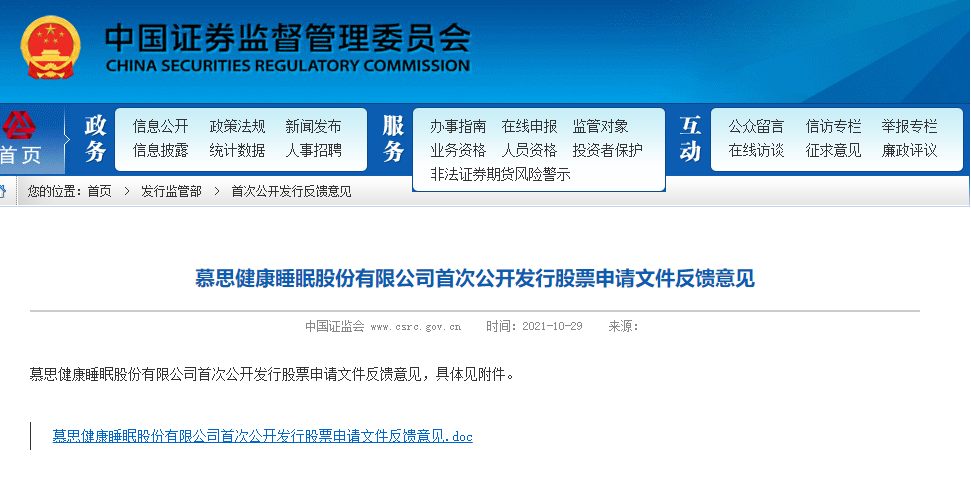The width and height of the screenshot is (971, 495).
Task: Click the 中国证券监督管理委员会 banner title
Action: [288, 38]
